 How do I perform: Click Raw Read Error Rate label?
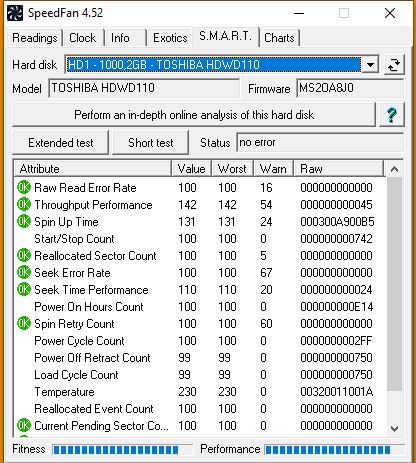[85, 188]
